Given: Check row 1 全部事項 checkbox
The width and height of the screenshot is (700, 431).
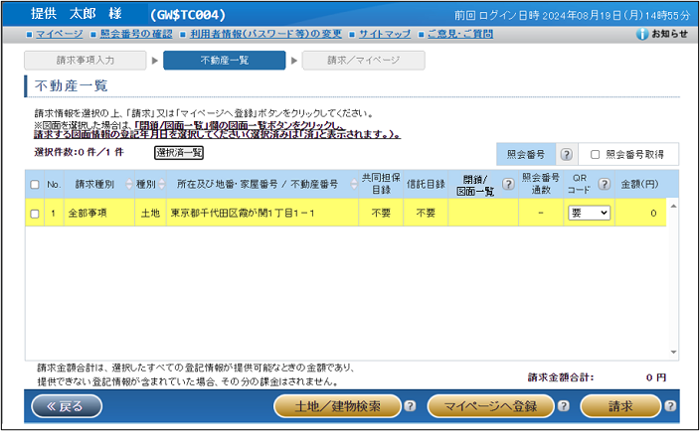Looking at the screenshot, I should click(x=34, y=213).
